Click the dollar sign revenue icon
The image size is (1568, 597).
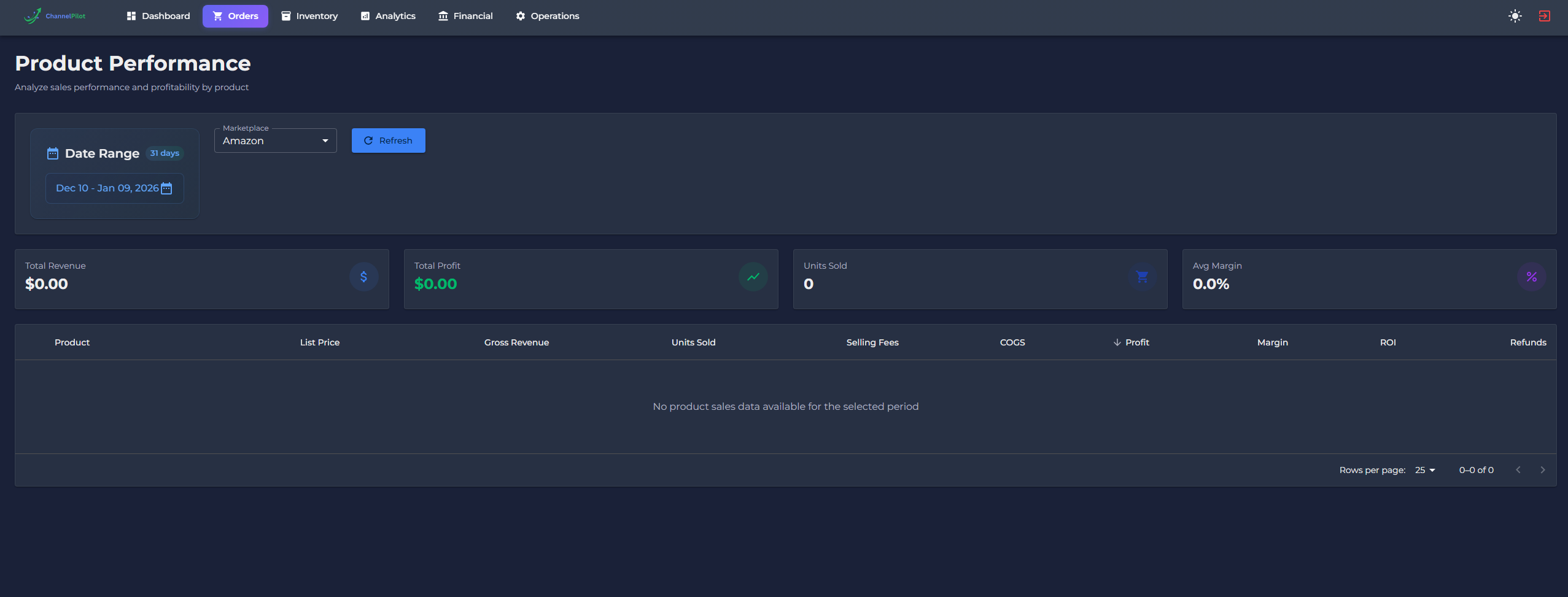pyautogui.click(x=363, y=277)
